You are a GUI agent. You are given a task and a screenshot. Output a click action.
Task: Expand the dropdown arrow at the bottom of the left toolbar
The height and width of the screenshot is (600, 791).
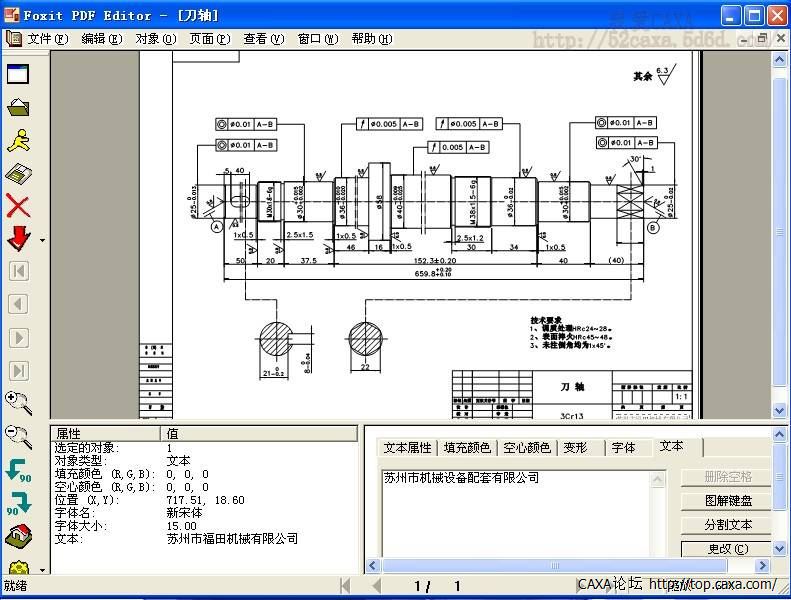pos(42,570)
